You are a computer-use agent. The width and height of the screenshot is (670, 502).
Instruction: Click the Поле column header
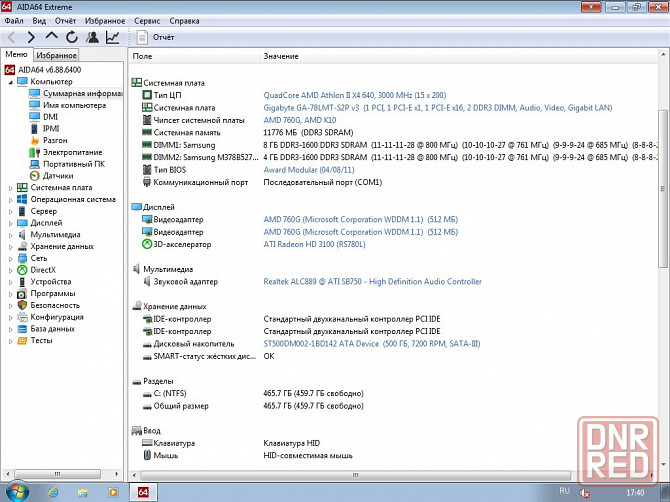[x=194, y=56]
